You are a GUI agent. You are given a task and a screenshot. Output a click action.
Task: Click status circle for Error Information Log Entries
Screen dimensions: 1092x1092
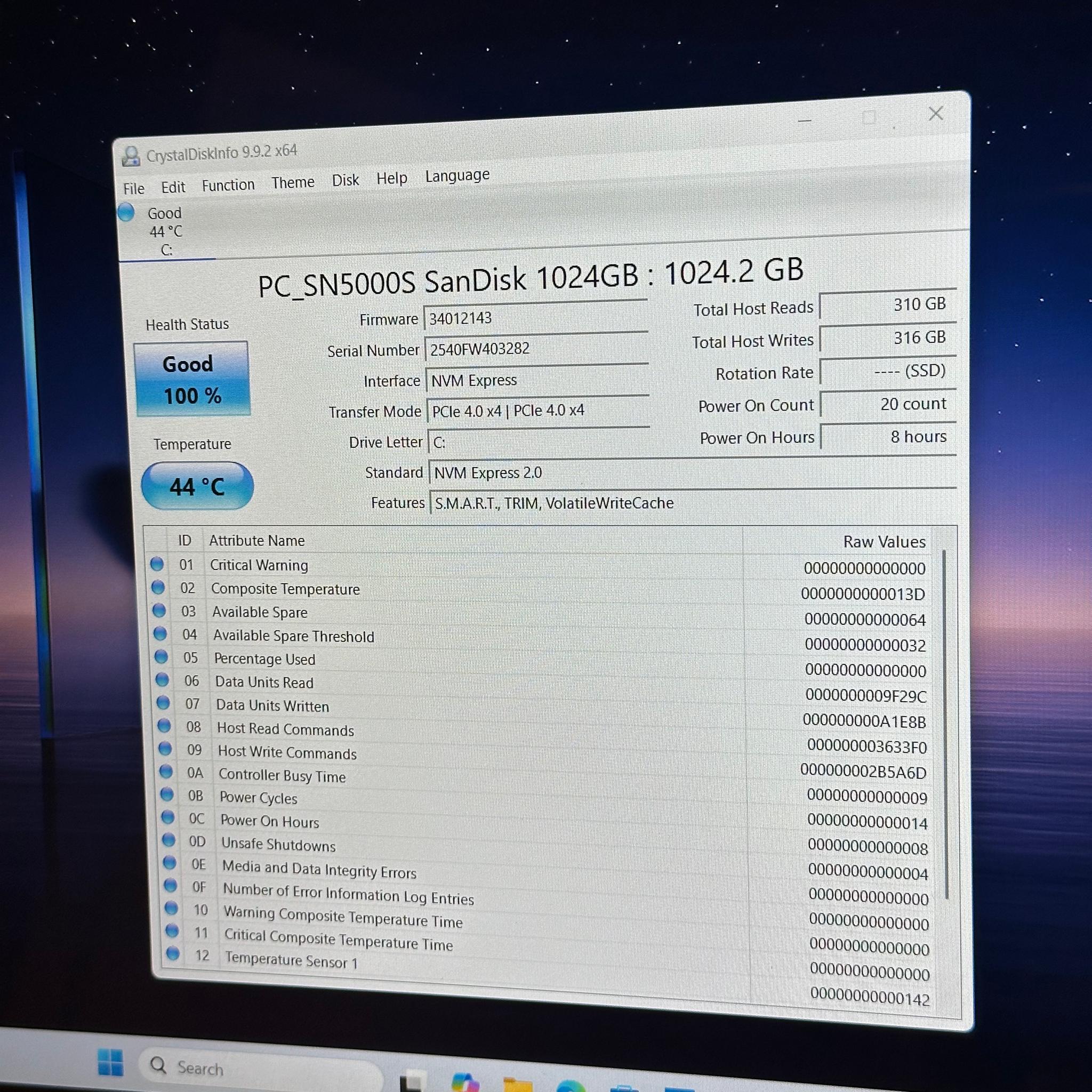point(170,885)
